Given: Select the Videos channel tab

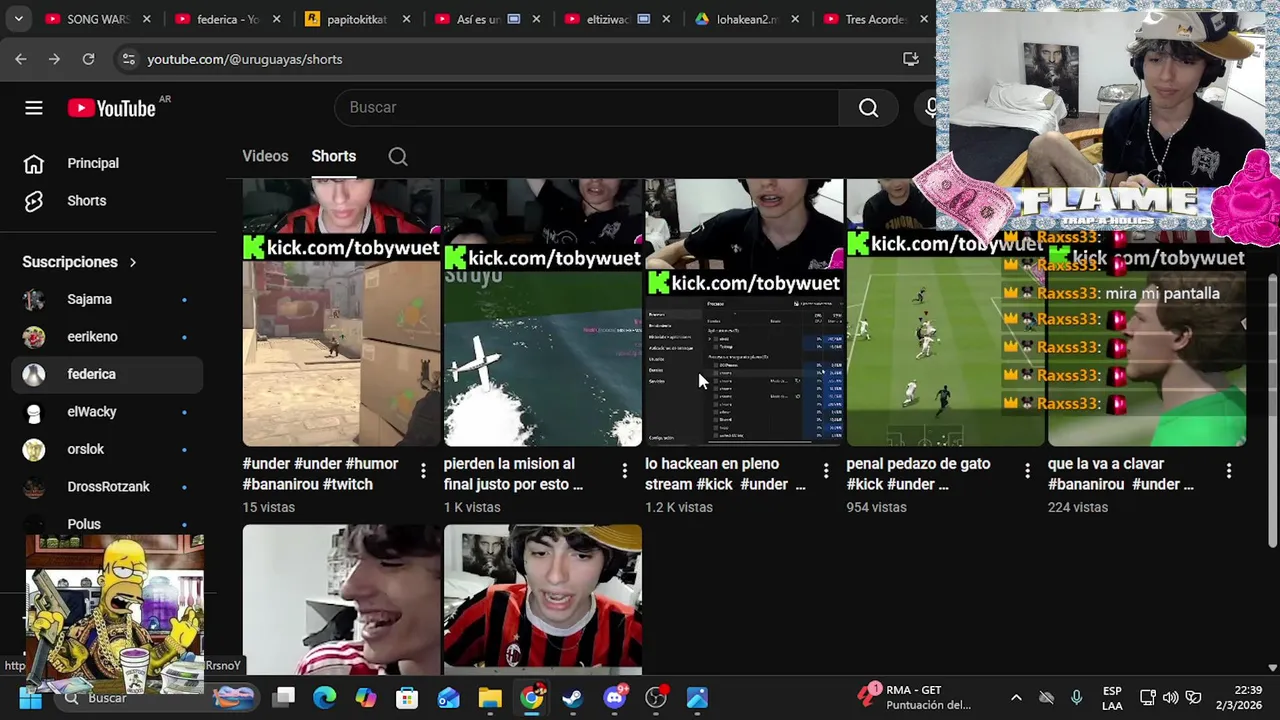Looking at the screenshot, I should [265, 156].
